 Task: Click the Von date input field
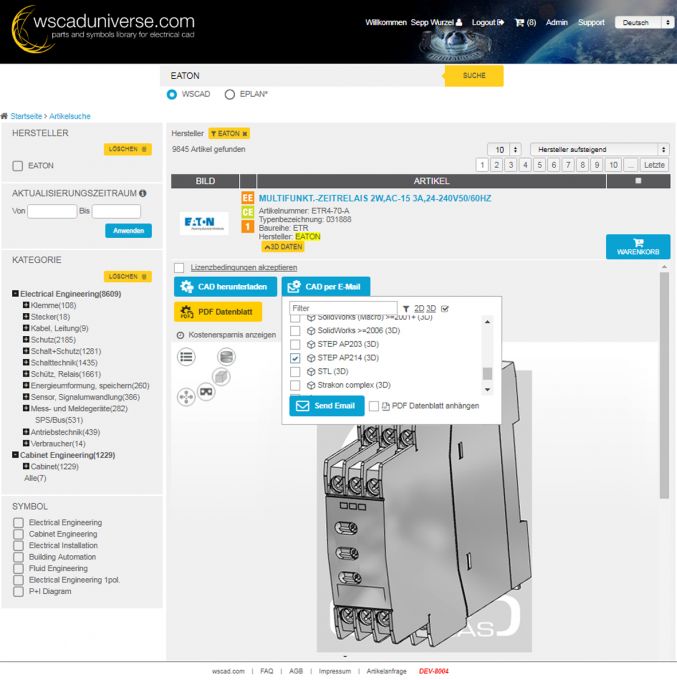click(52, 211)
